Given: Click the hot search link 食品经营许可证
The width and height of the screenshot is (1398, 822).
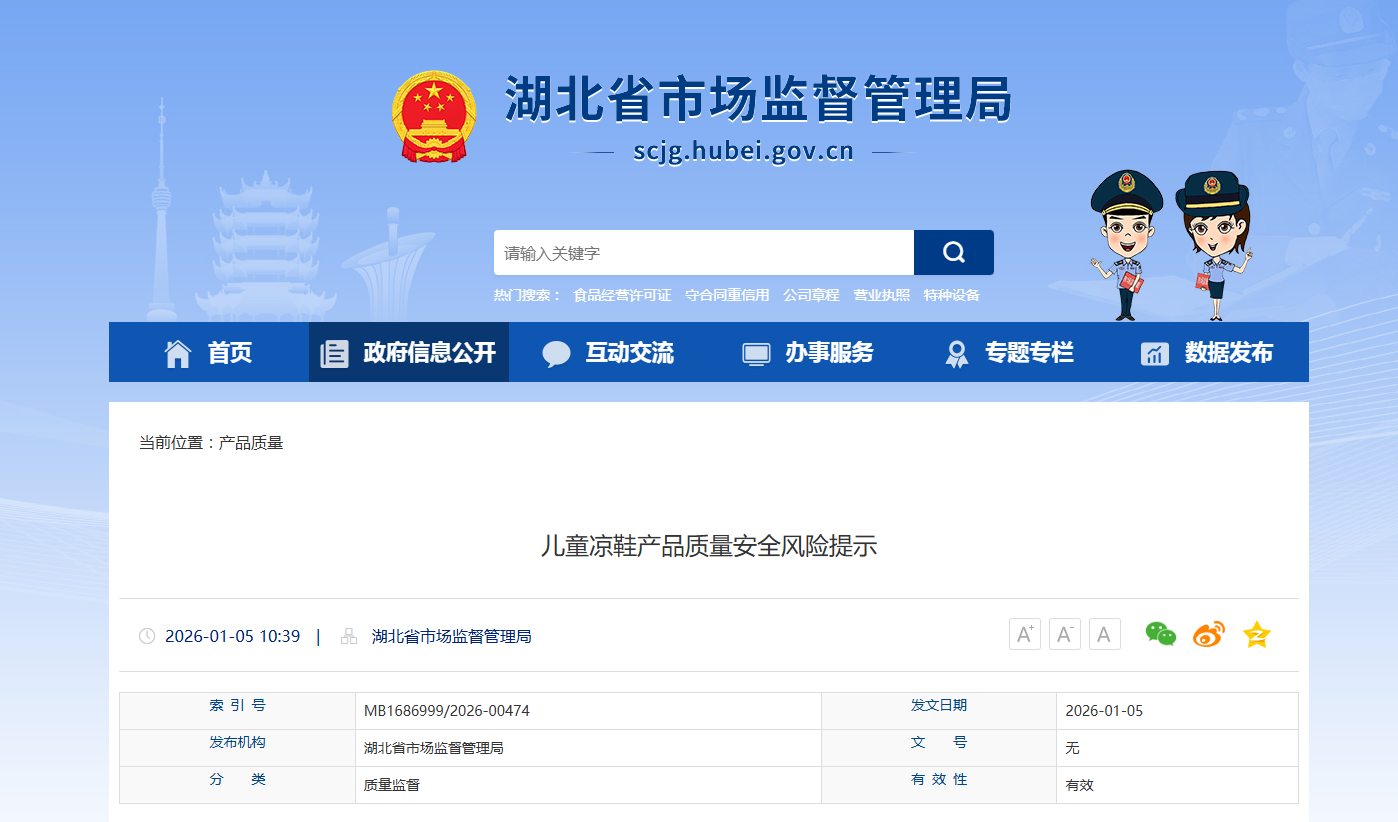Looking at the screenshot, I should coord(622,295).
